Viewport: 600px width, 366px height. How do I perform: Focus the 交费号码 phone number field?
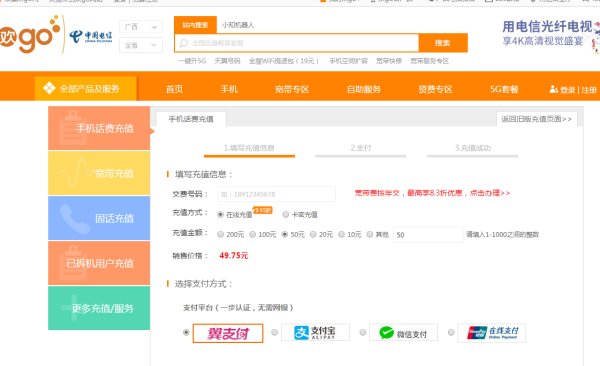tap(277, 194)
